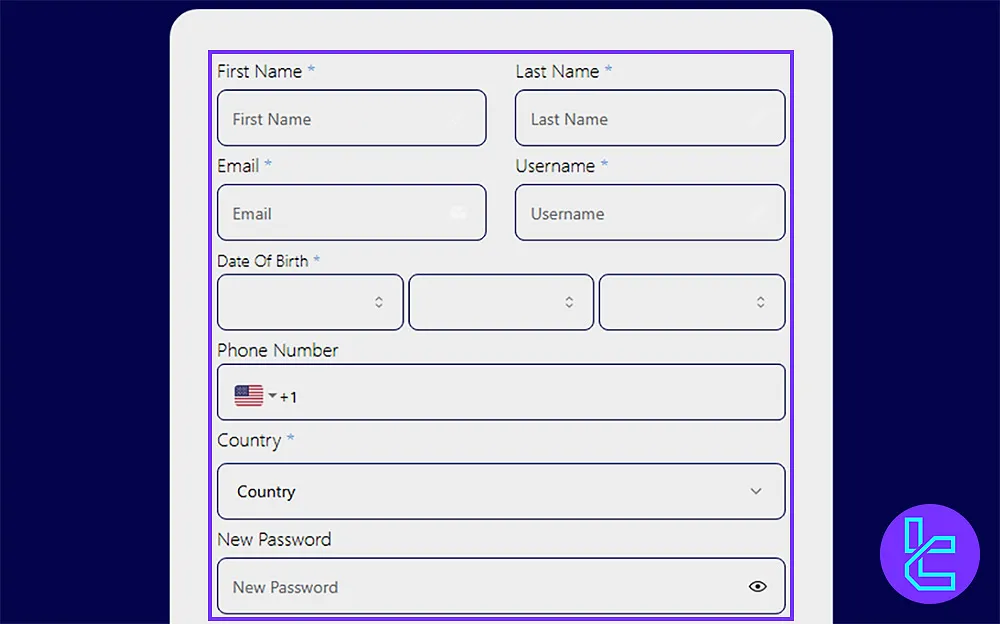Focus the Last Name text box
This screenshot has height=624, width=1000.
649,119
